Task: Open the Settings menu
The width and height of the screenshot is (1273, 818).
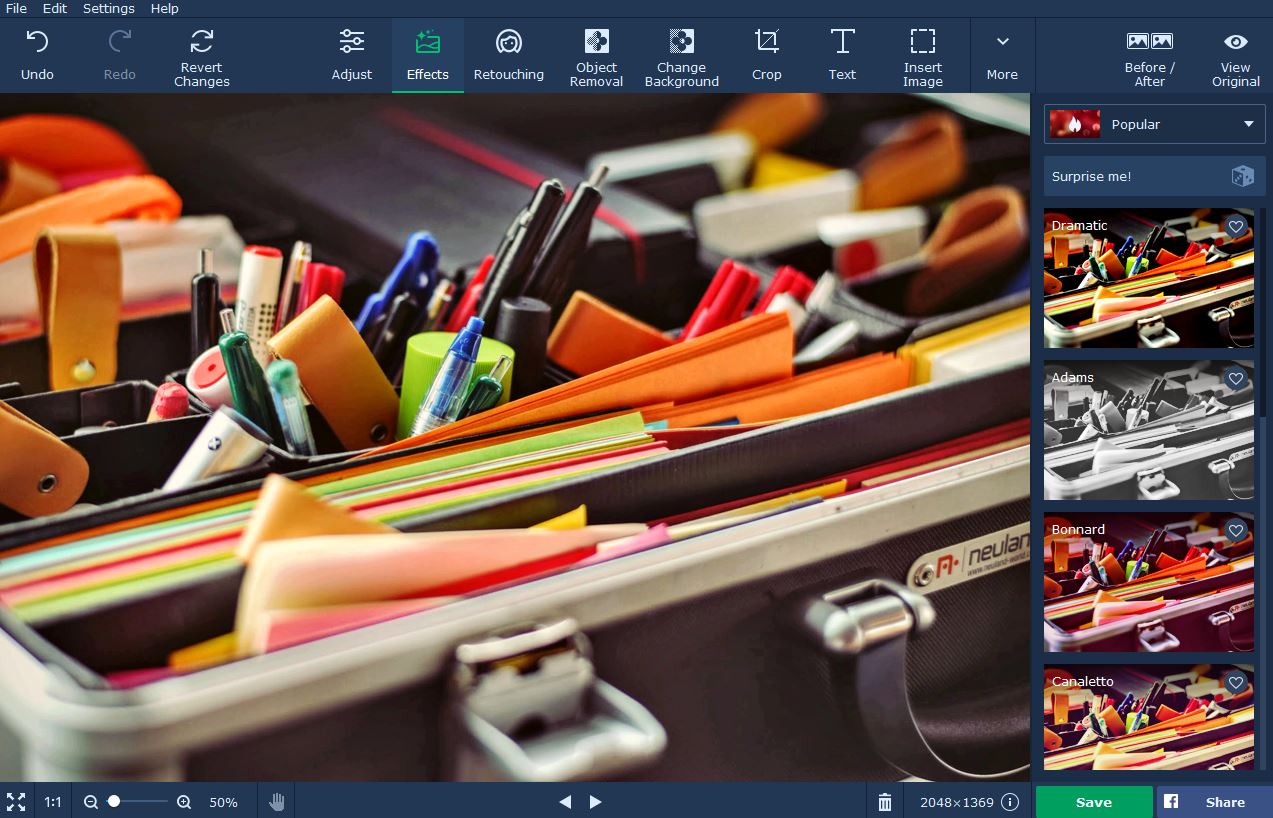Action: coord(108,8)
